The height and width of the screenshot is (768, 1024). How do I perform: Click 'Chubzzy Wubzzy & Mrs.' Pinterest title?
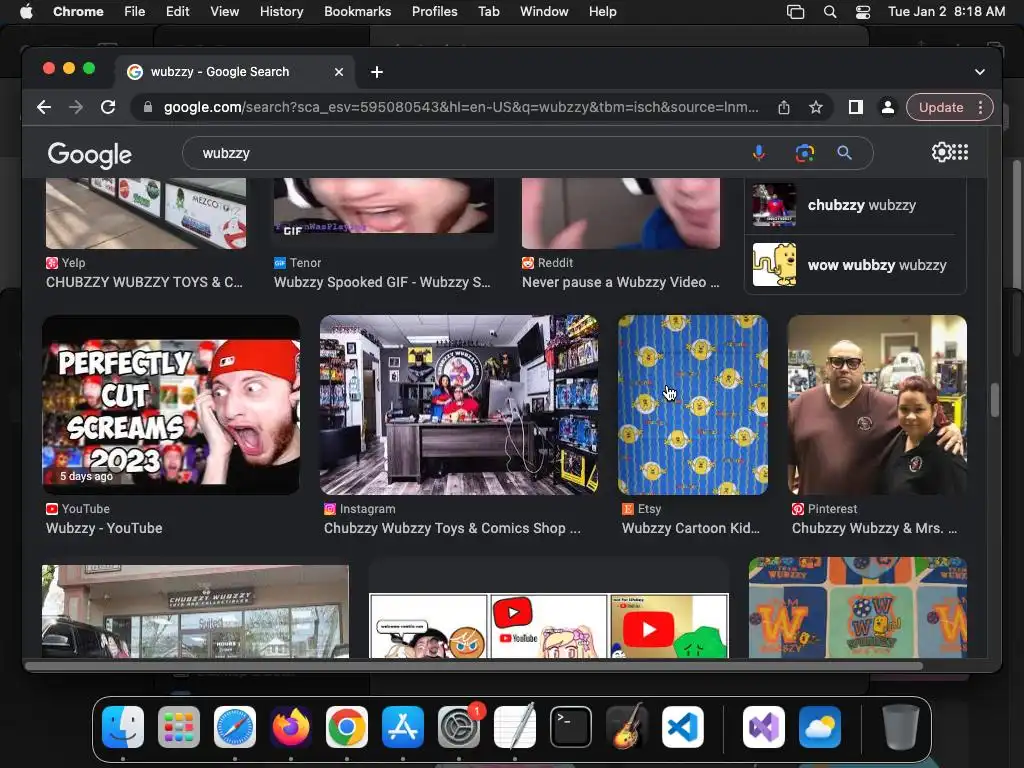point(874,528)
